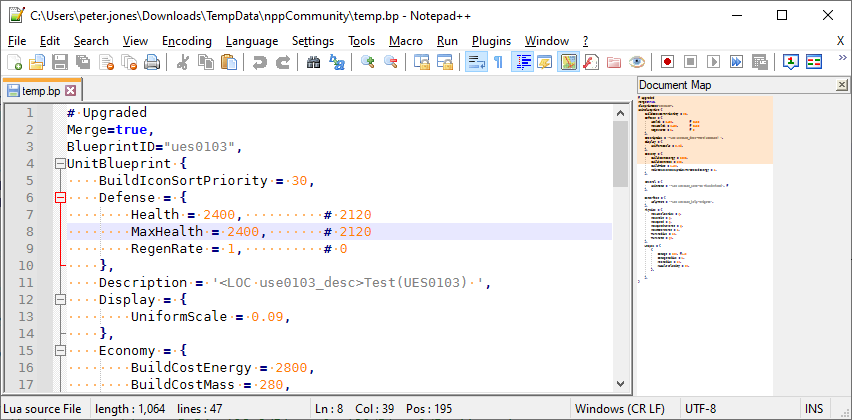Viewport: 852px width, 420px height.
Task: Expand the toolbar overflow chevron
Action: click(842, 58)
